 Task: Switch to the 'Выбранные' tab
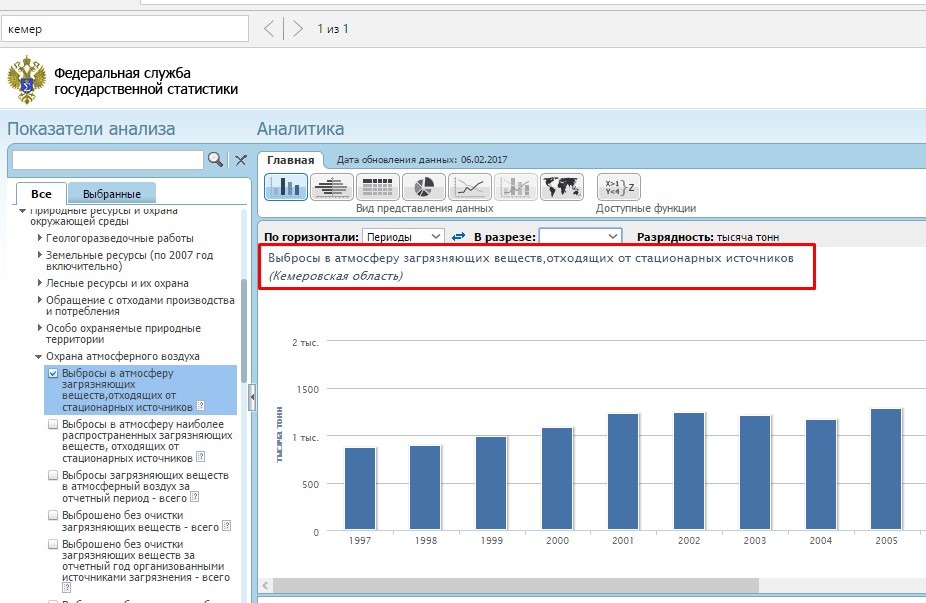112,194
